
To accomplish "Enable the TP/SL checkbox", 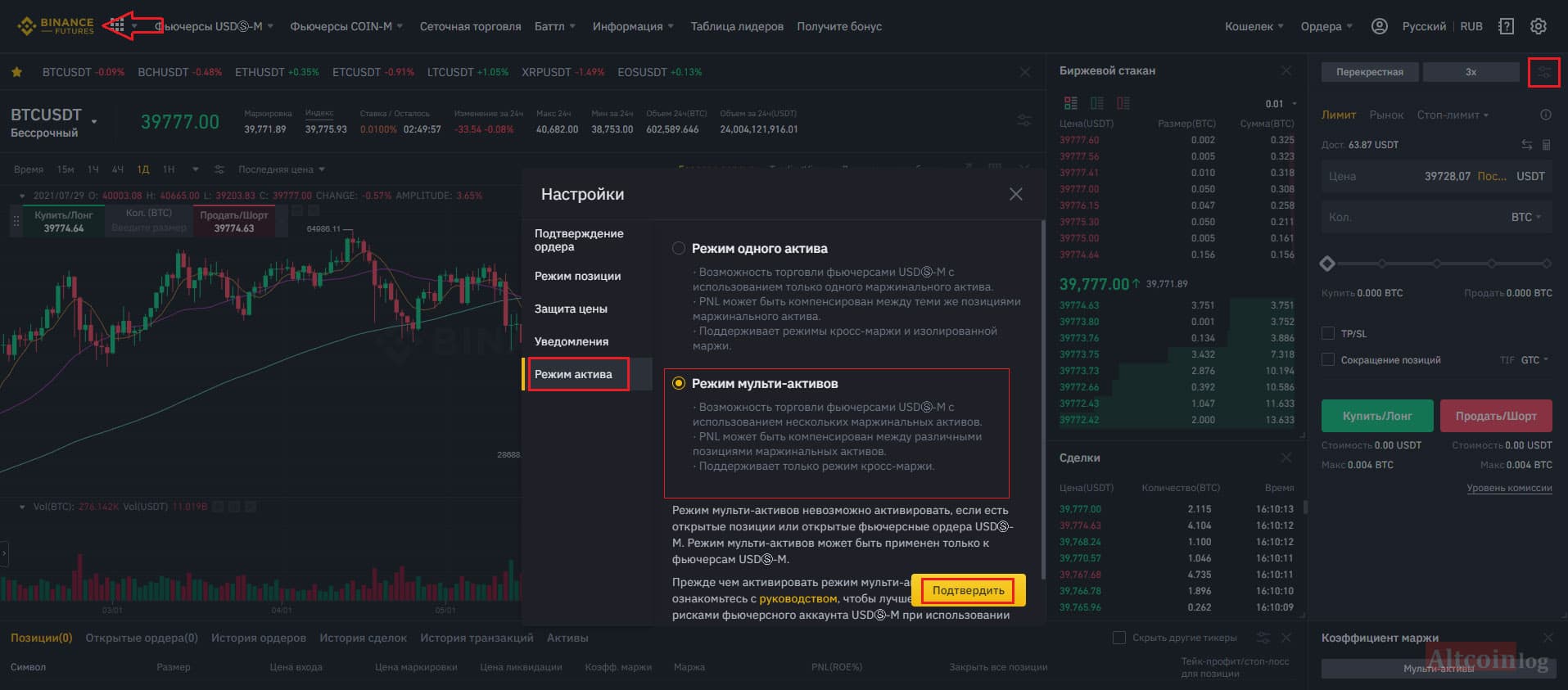I will (1328, 333).
